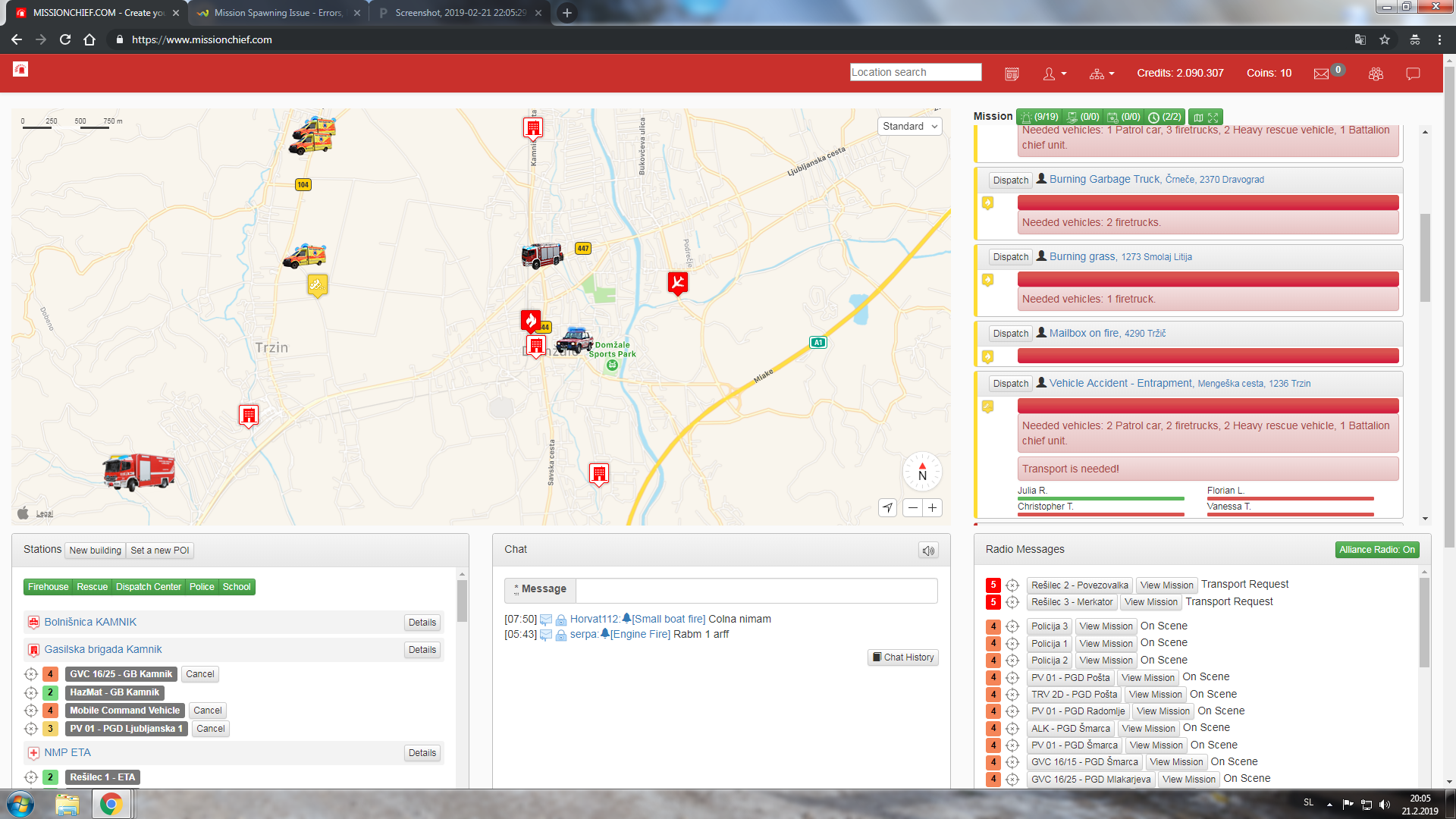Reset map orientation with the compass
The height and width of the screenshot is (819, 1456).
point(922,472)
